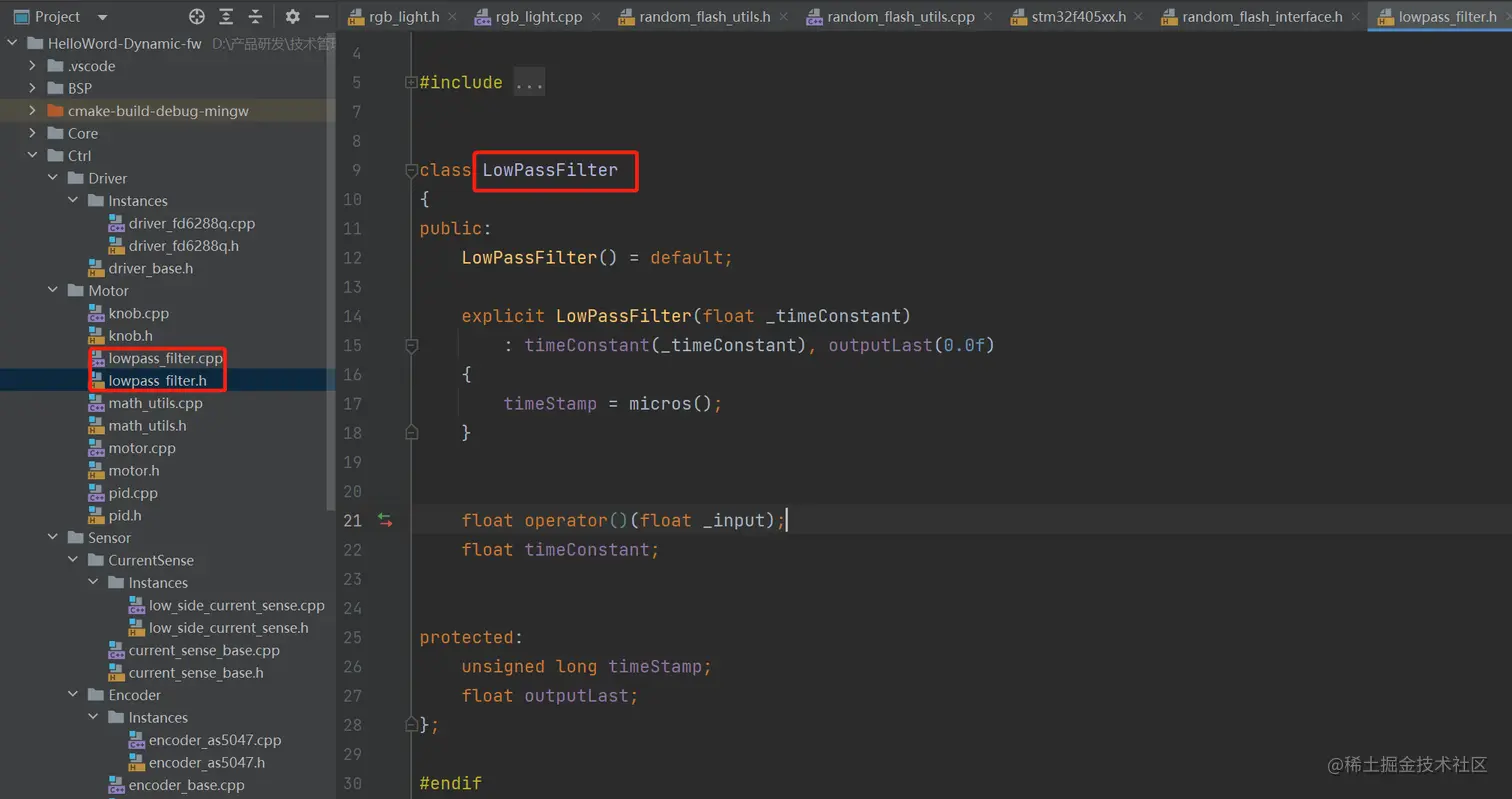Select driver_fd6288q.h in the project tree

pyautogui.click(x=184, y=246)
